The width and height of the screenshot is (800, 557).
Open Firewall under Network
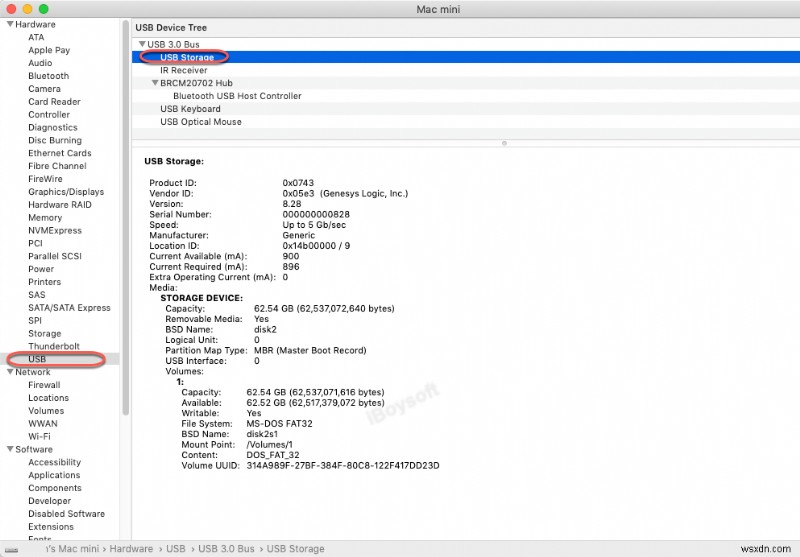point(44,385)
